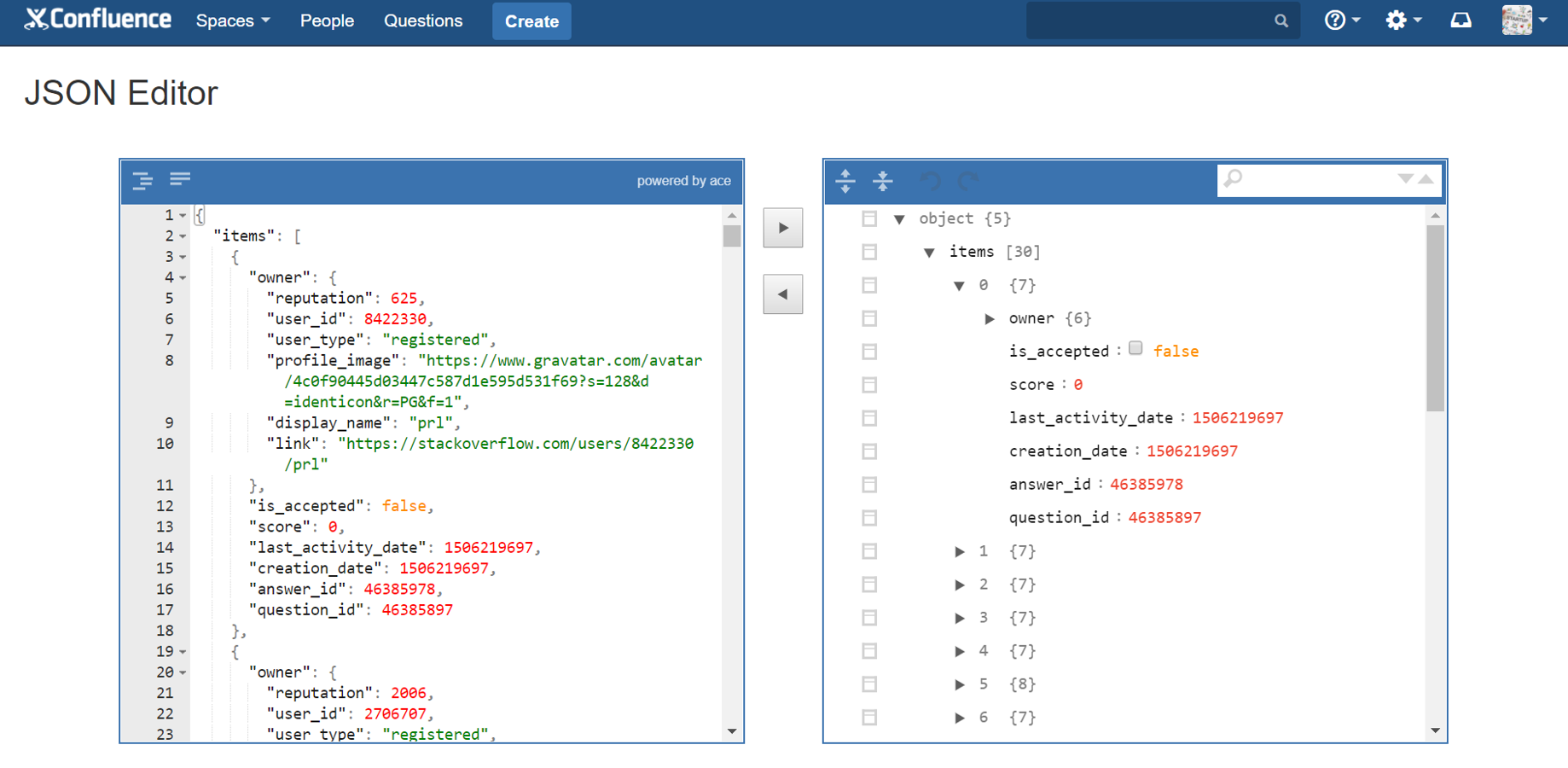Expand the owner node
Image resolution: width=1568 pixels, height=768 pixels.
[x=990, y=319]
